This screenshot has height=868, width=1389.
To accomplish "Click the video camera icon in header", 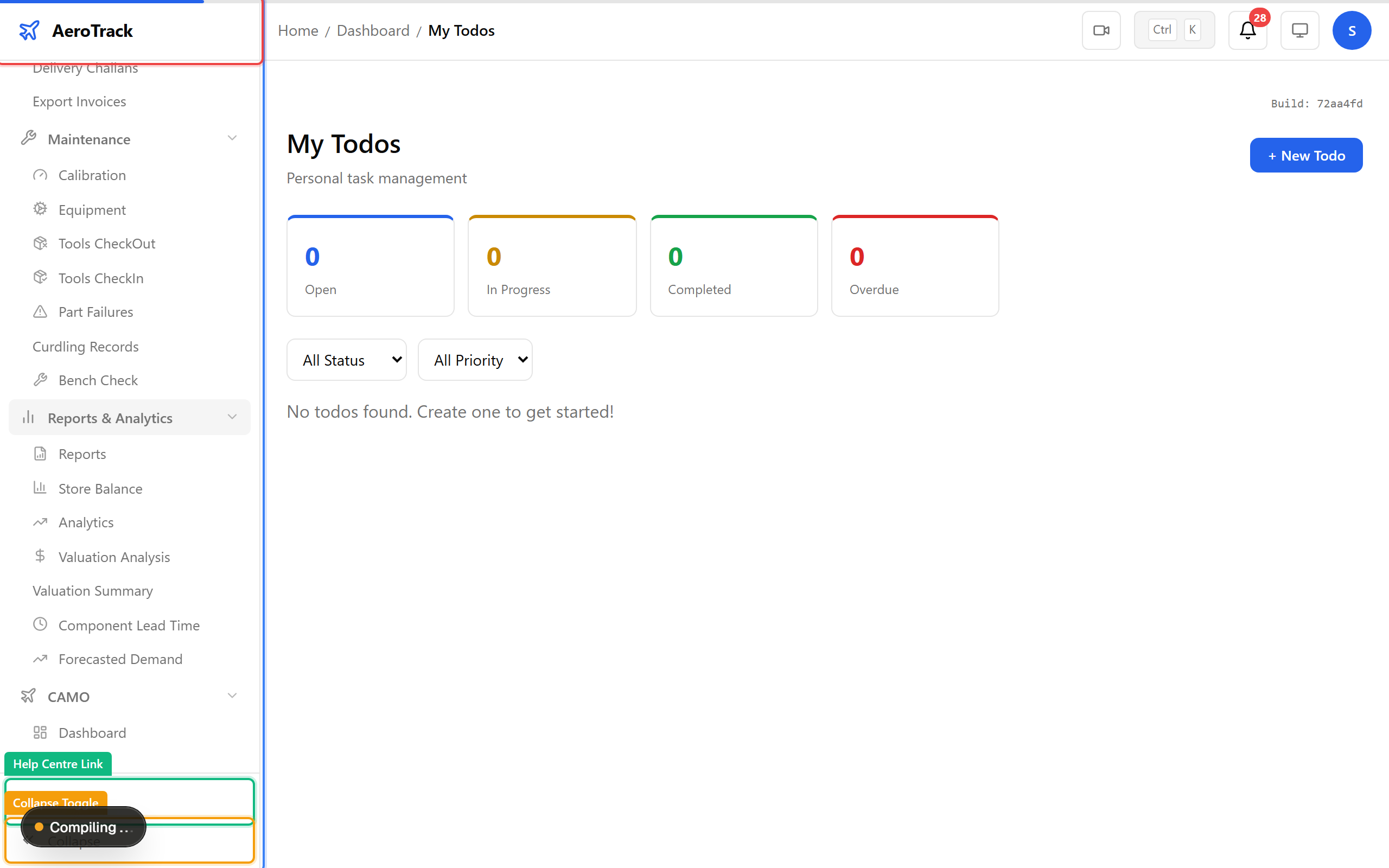I will coord(1101,30).
